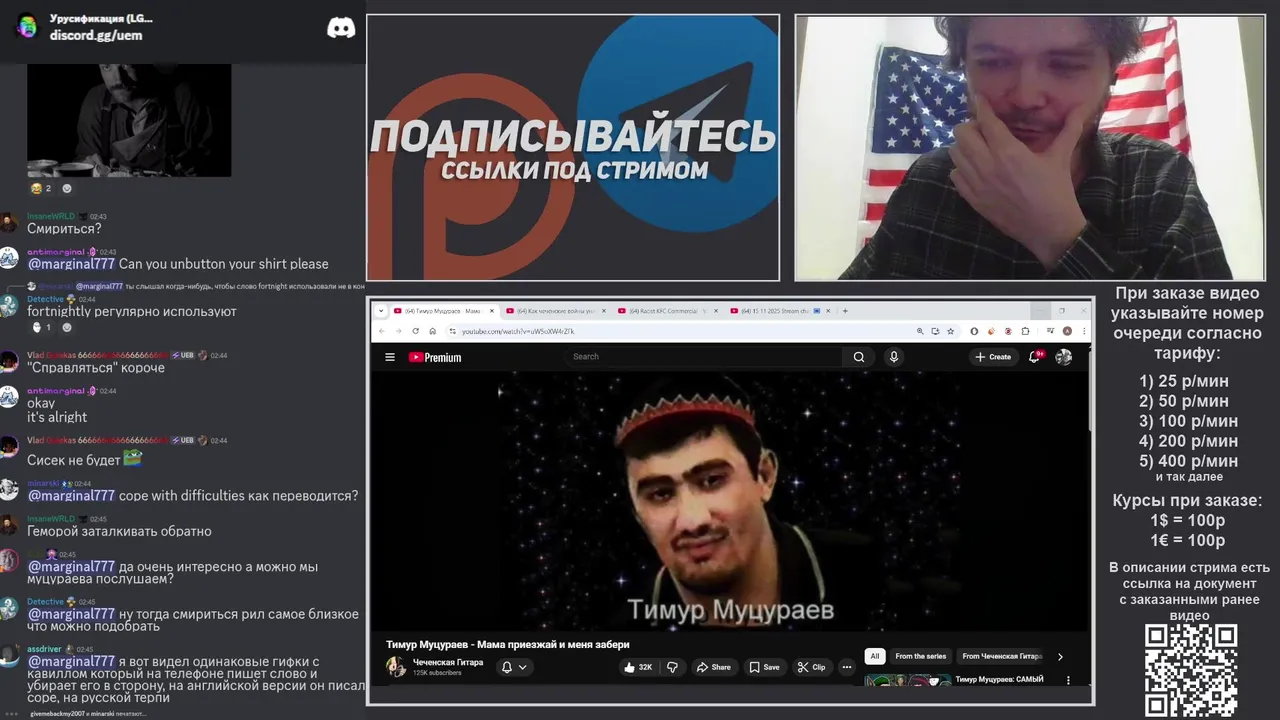This screenshot has height=720, width=1280.
Task: Click the @marginal777 mention in antimarginal's message
Action: pyautogui.click(x=72, y=264)
